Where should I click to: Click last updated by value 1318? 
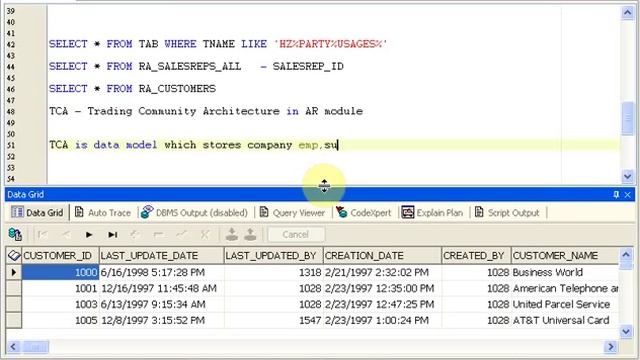pyautogui.click(x=273, y=272)
